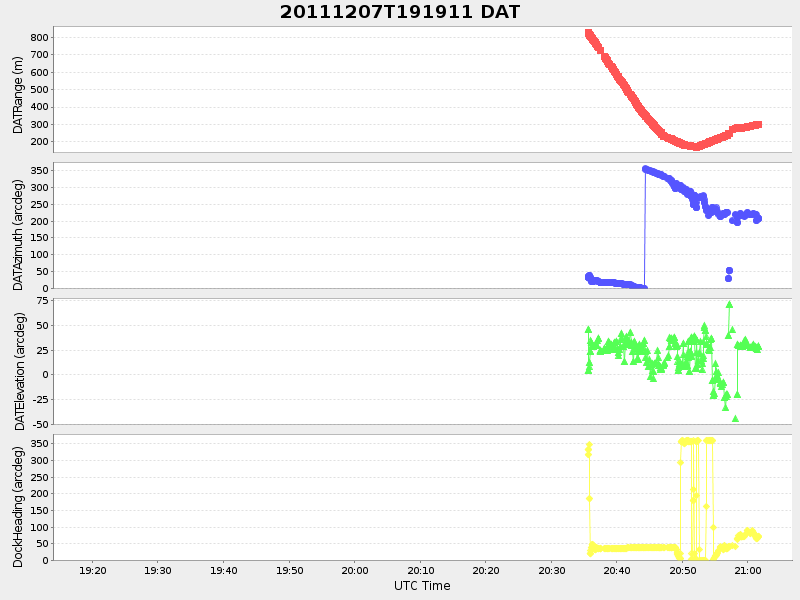800x600 pixels.
Task: Select the lowest point of the red range curve
Action: coord(695,147)
